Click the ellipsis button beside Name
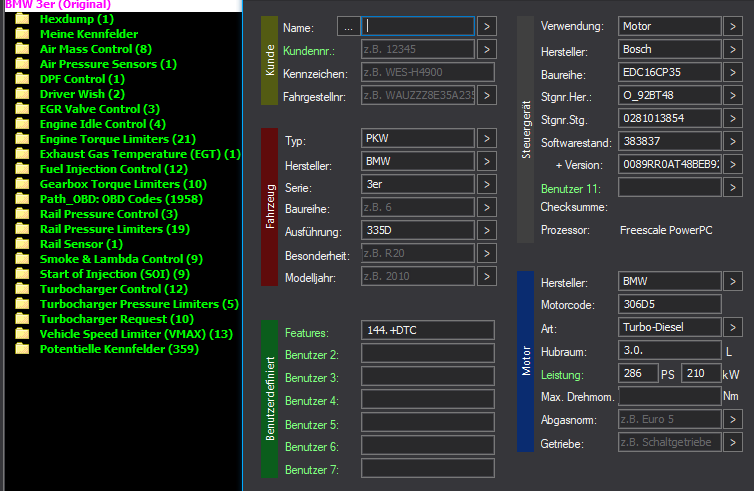The image size is (754, 491). click(348, 26)
